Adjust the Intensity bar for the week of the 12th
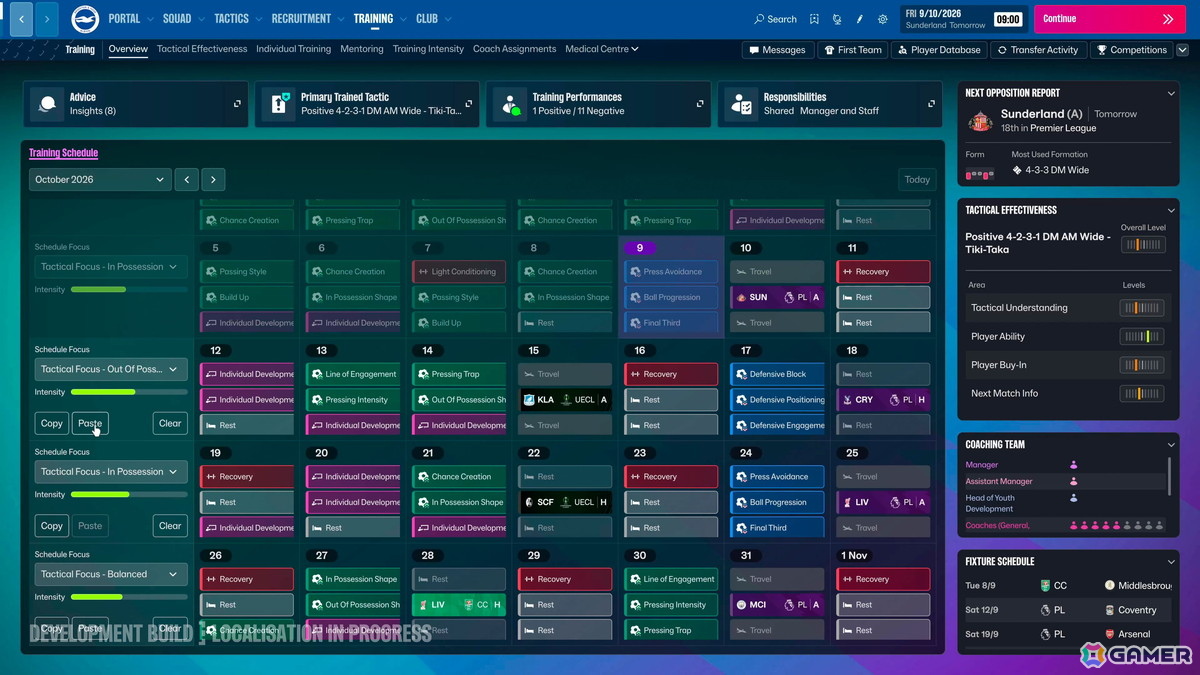 (x=129, y=392)
